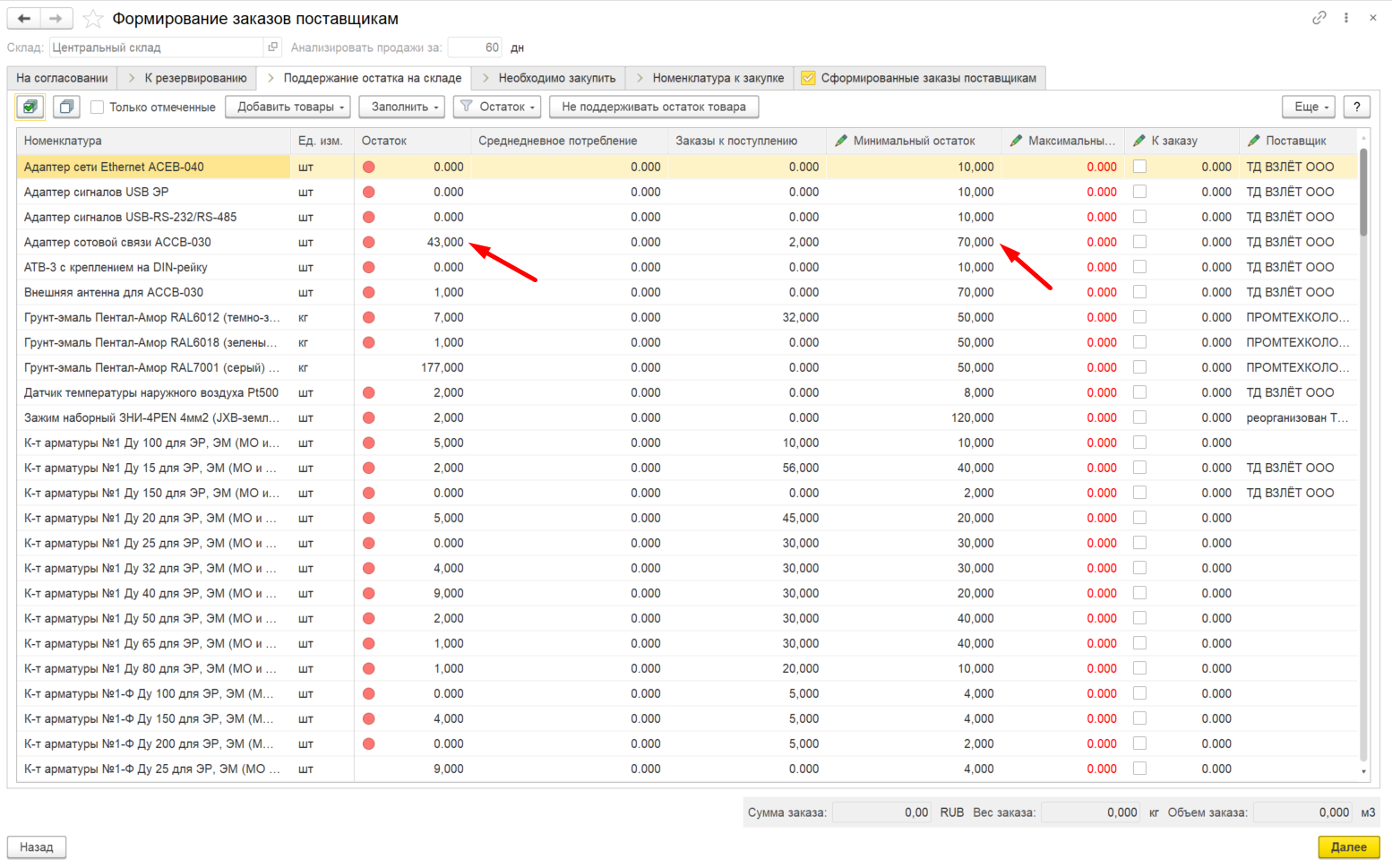Select row Грунт-эмаль Пентал-Амор RAL7001 (серый)
The width and height of the screenshot is (1392, 868).
[x=688, y=367]
